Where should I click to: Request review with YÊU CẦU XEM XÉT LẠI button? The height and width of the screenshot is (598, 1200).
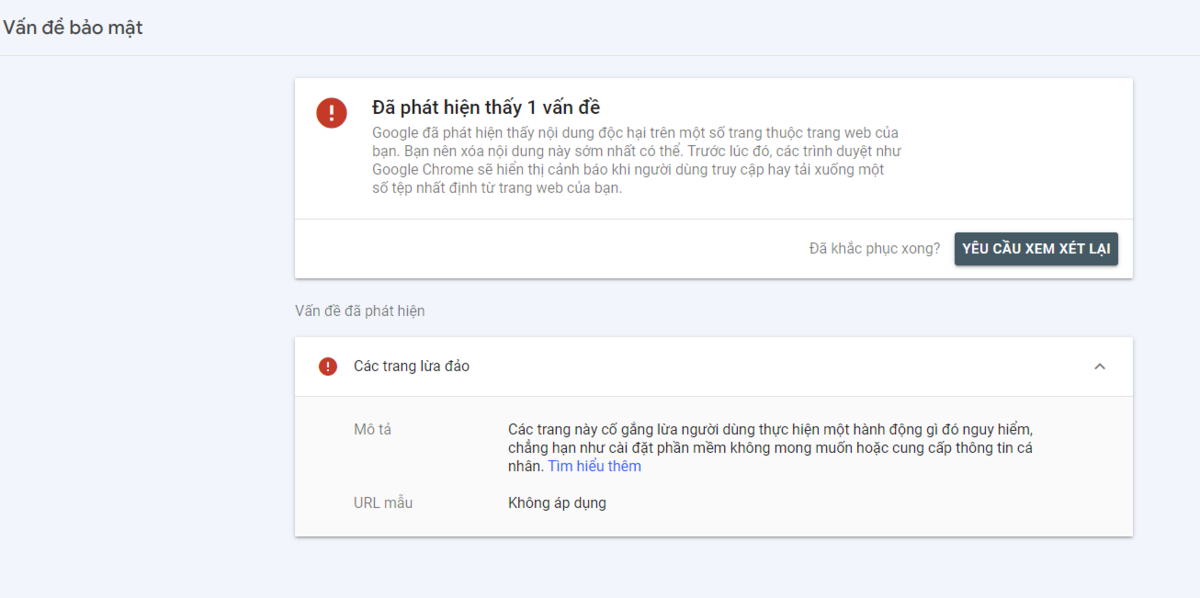click(x=1036, y=249)
